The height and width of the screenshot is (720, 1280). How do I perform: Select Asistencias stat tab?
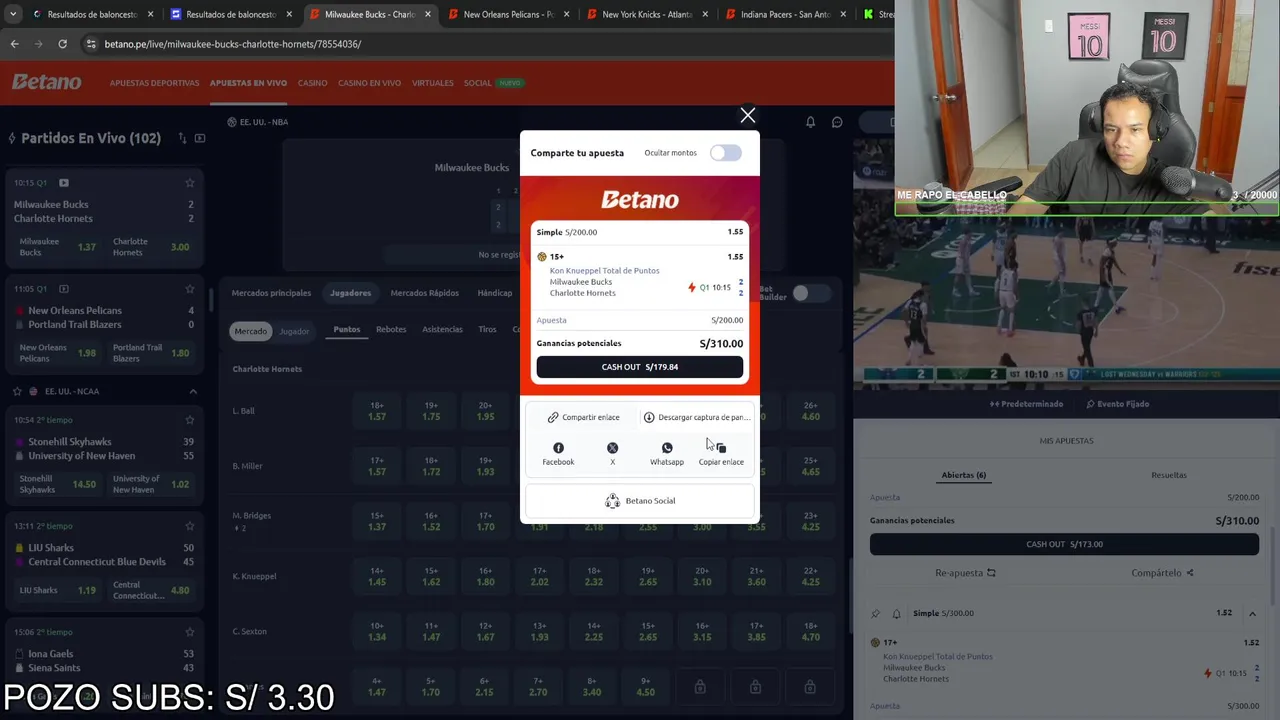tap(442, 329)
